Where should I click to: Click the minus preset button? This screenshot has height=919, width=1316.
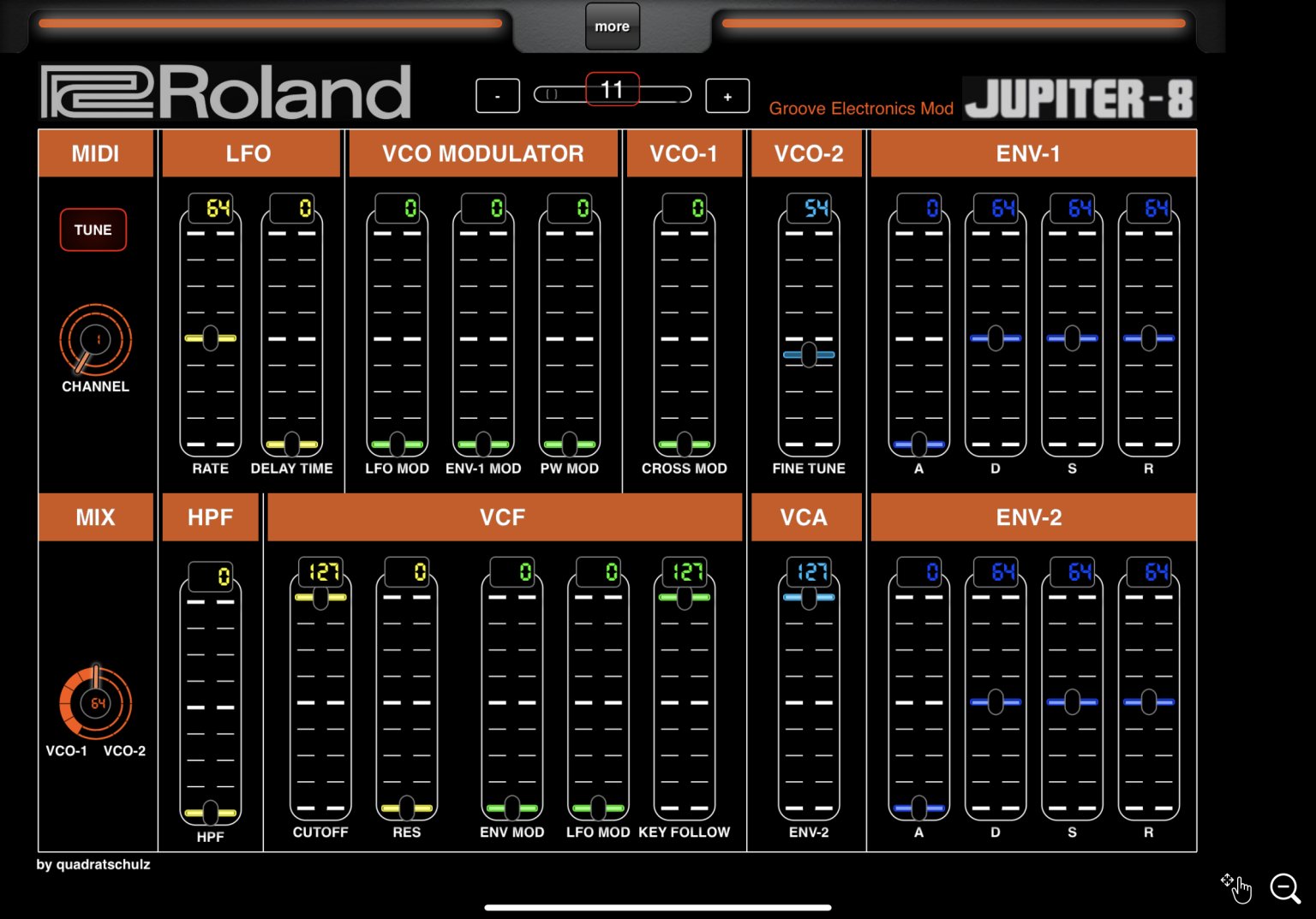point(498,96)
